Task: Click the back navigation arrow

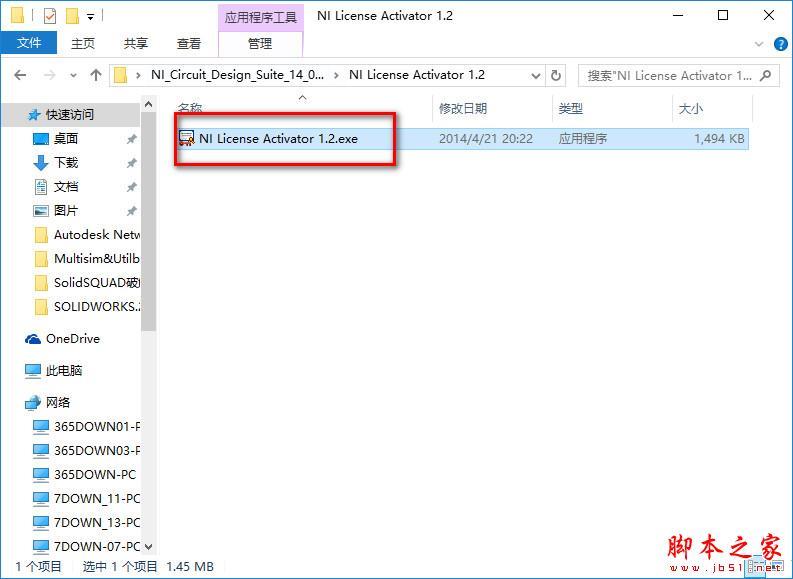Action: 20,75
